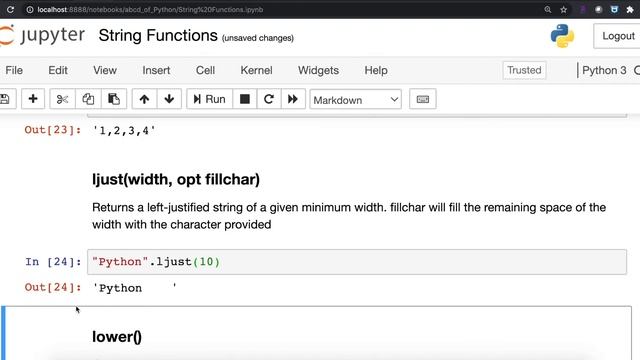Paste cells below using the clipboard icon
This screenshot has height=360, width=640.
point(114,99)
